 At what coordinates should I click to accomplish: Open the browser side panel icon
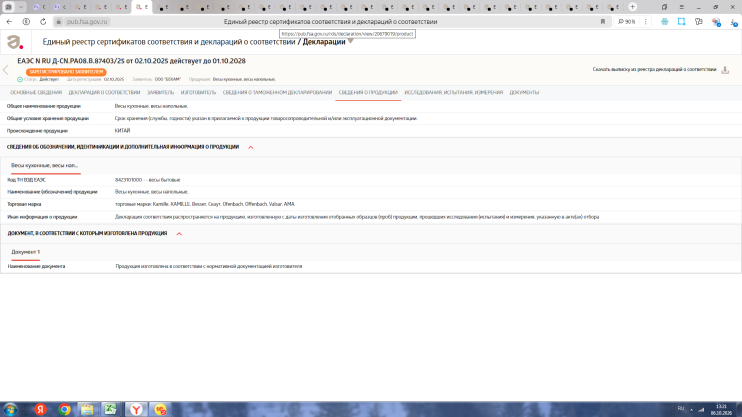[664, 7]
